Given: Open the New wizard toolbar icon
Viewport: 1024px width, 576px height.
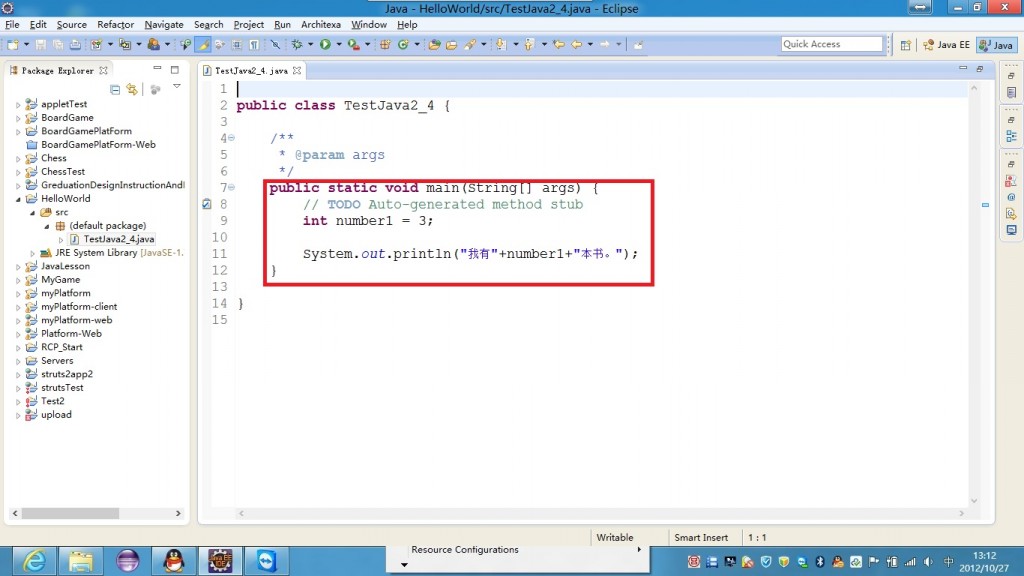Looking at the screenshot, I should (x=13, y=44).
